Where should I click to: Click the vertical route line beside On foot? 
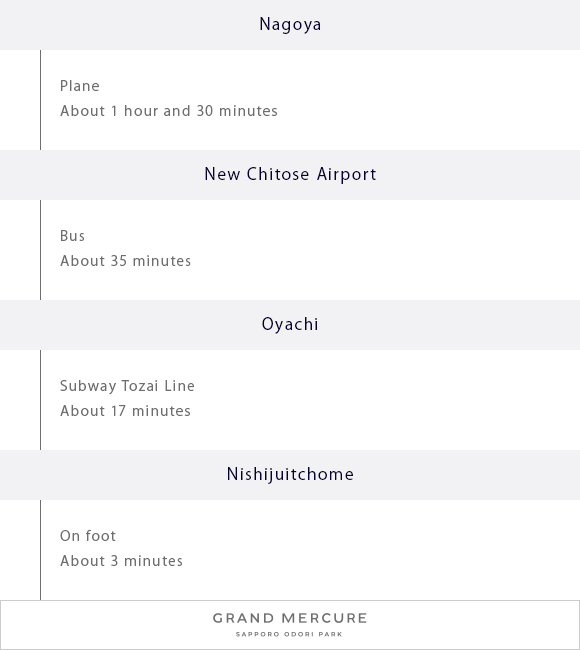click(x=40, y=550)
